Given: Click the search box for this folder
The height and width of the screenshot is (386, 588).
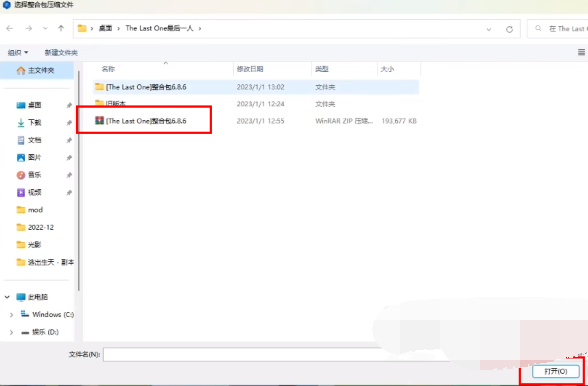Looking at the screenshot, I should point(557,29).
